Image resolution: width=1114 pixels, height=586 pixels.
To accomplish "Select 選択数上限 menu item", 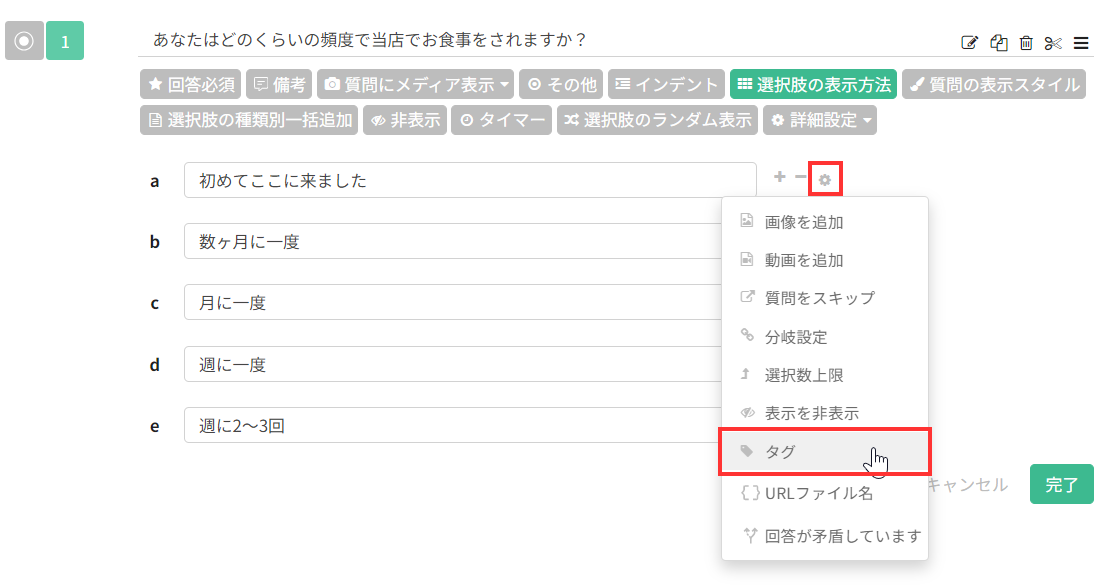I will coord(825,375).
